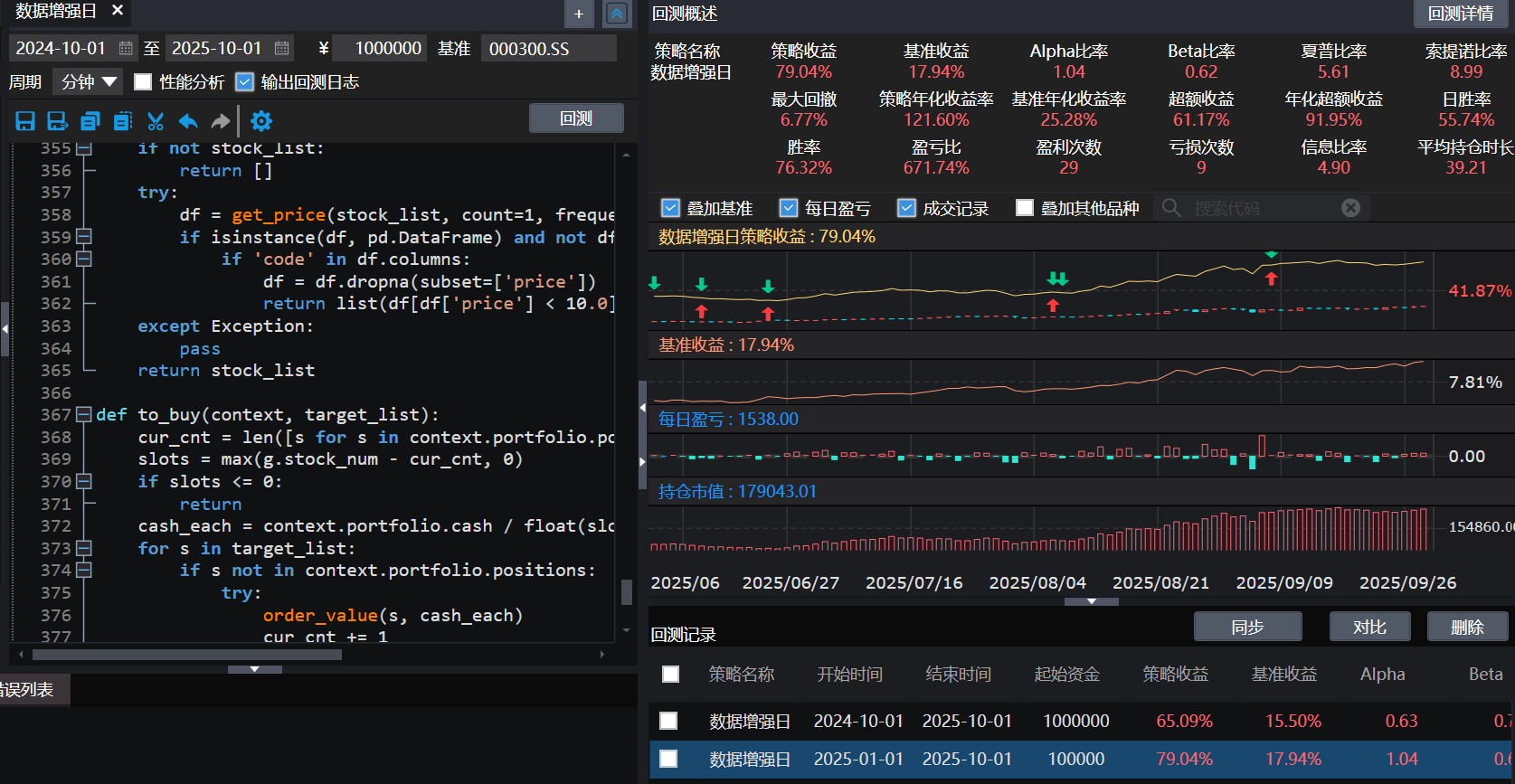Add a new strategy tab with plus
The height and width of the screenshot is (784, 1515).
pos(579,14)
